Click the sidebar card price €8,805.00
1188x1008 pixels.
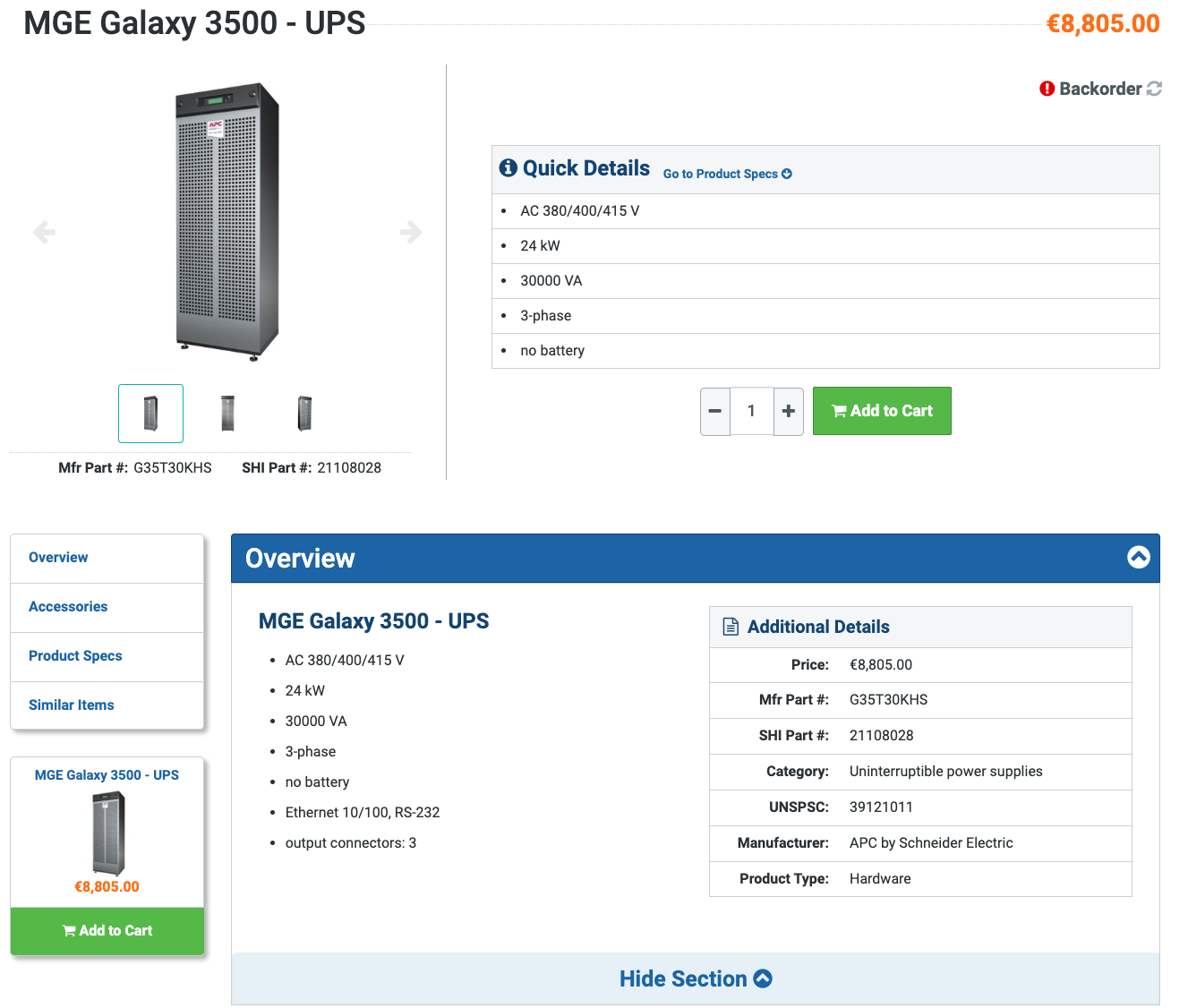[107, 887]
